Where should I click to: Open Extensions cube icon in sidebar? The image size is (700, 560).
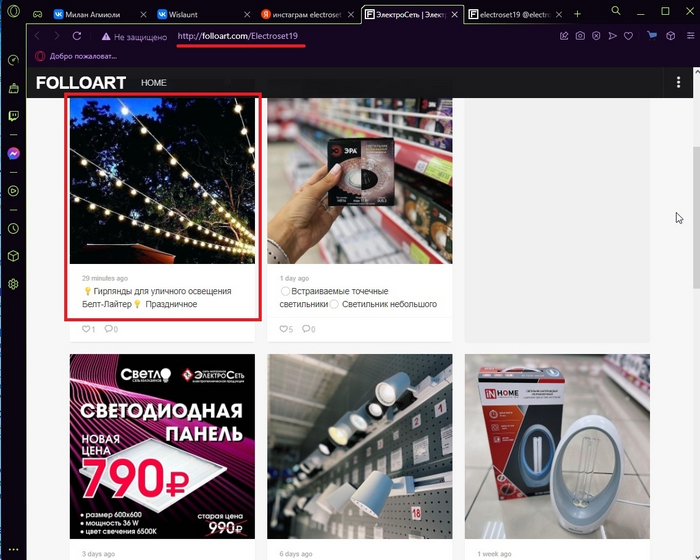[x=13, y=256]
